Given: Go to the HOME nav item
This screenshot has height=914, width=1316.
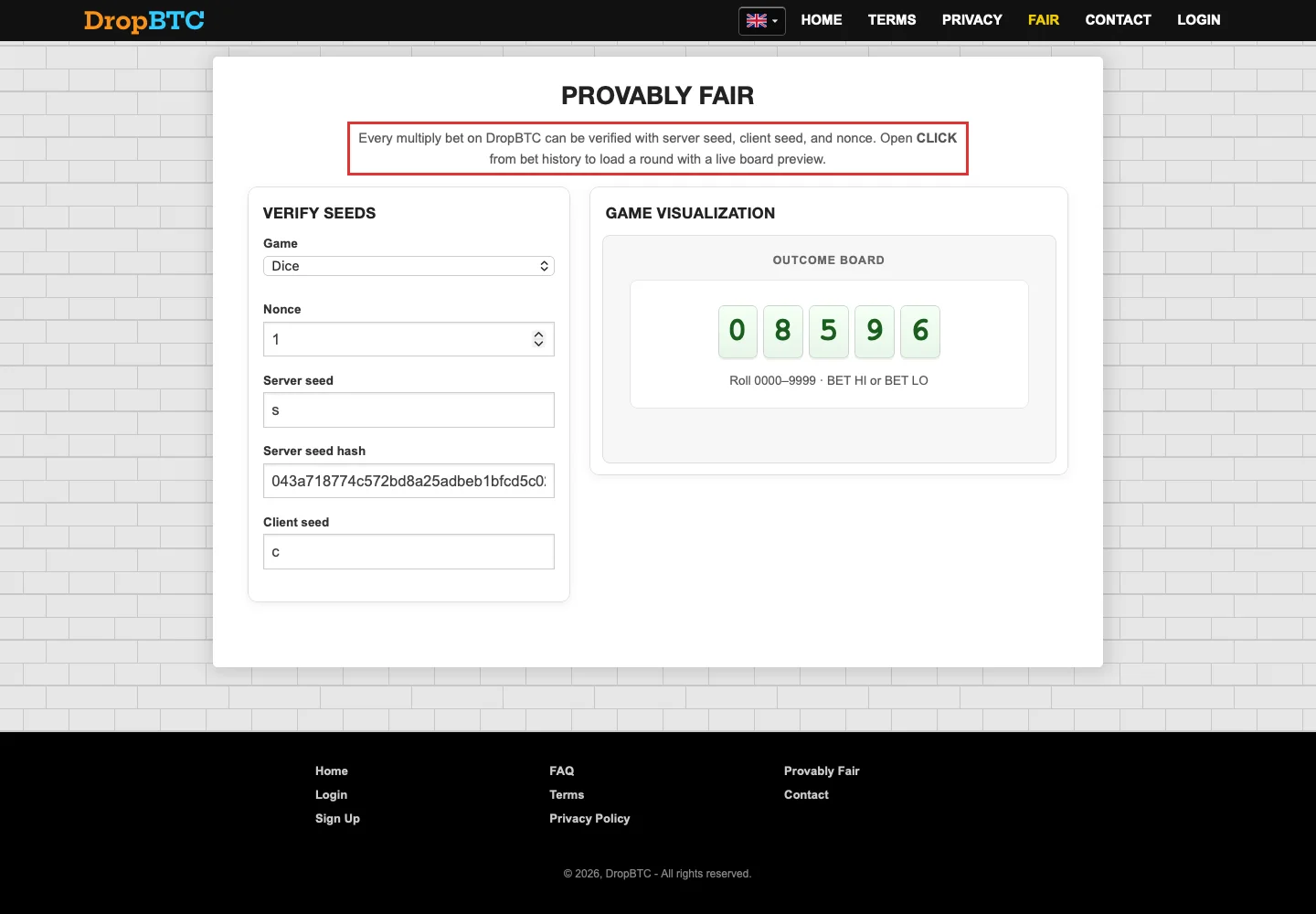Looking at the screenshot, I should pos(822,20).
